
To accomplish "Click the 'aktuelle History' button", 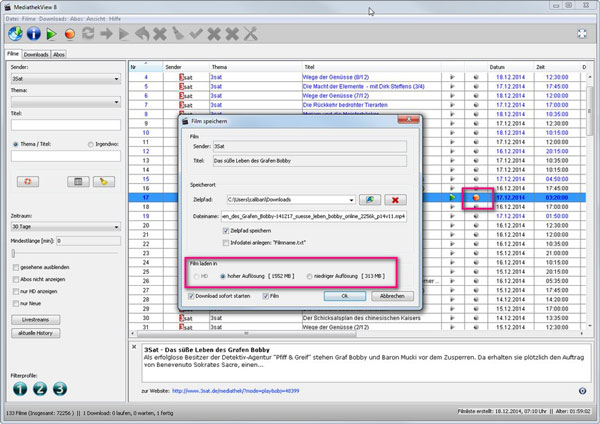I will pos(36,333).
